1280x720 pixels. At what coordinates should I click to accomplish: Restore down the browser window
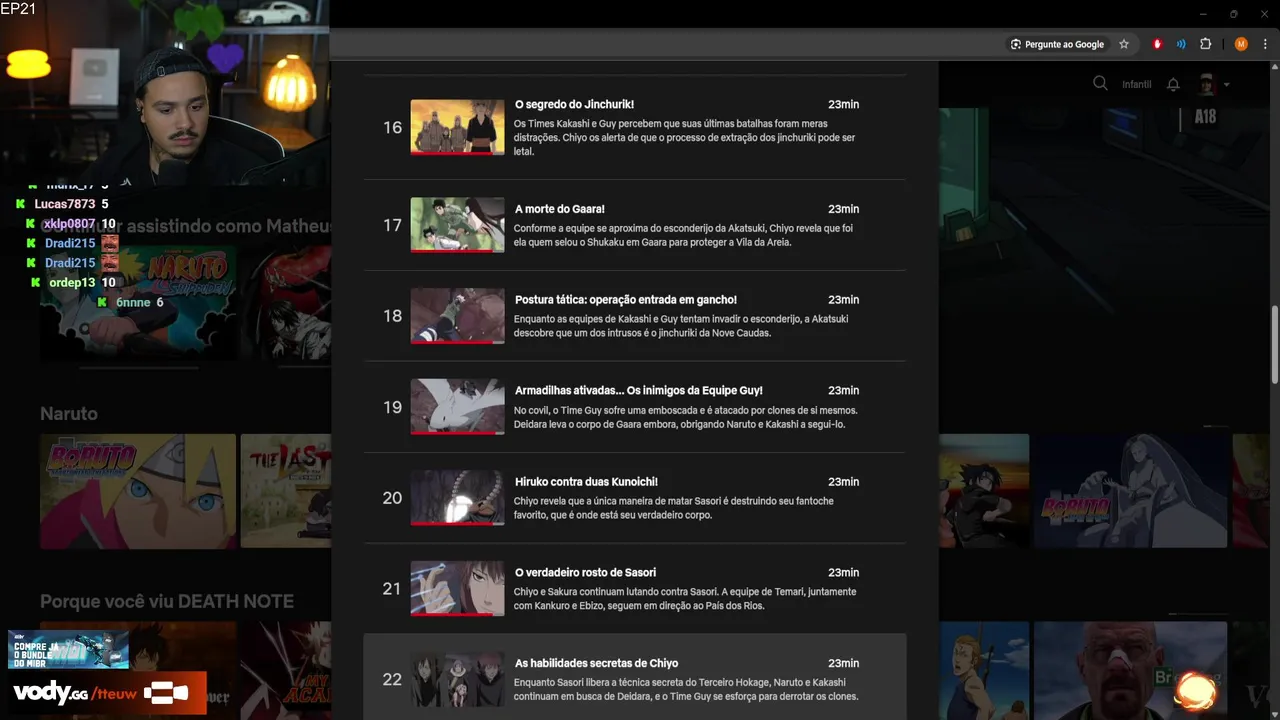[1234, 14]
